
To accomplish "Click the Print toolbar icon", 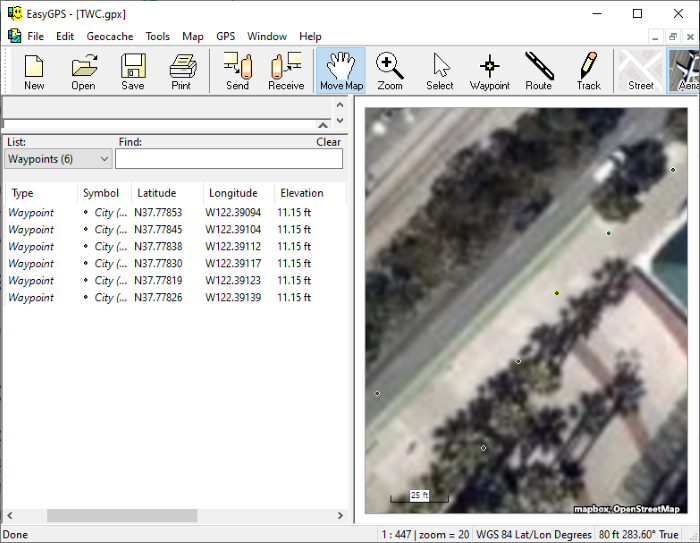I will coord(182,71).
